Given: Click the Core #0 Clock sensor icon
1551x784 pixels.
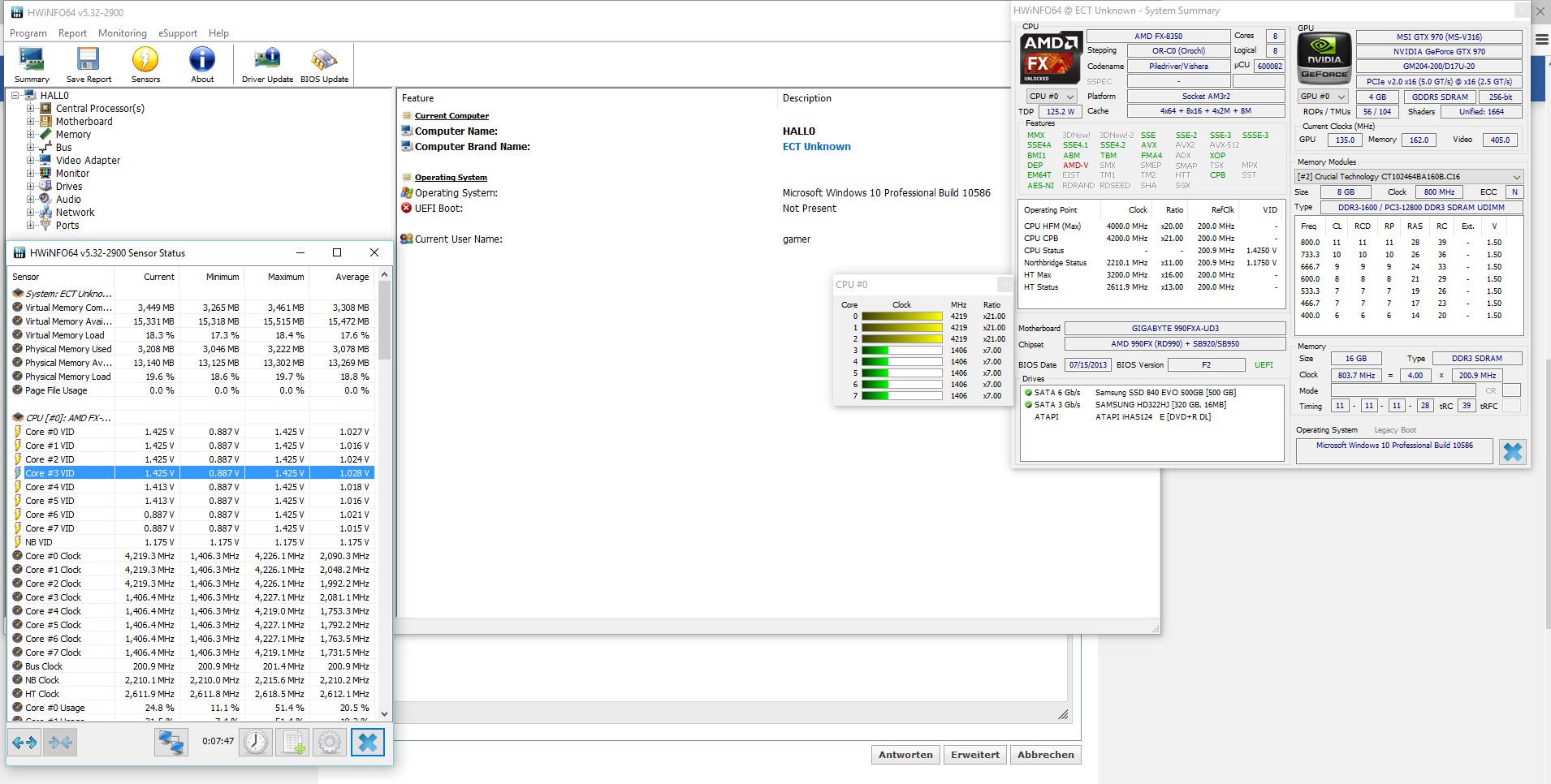Looking at the screenshot, I should (18, 556).
